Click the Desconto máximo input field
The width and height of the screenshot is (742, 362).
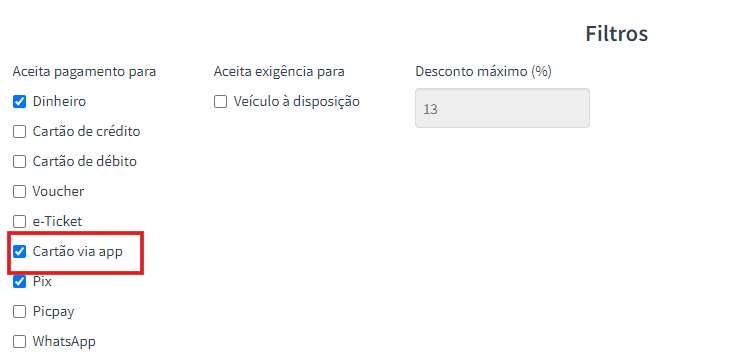coord(502,108)
